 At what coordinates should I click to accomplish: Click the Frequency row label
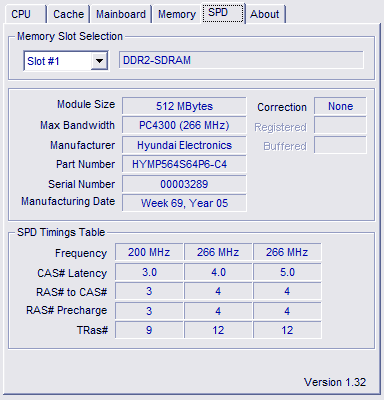click(x=81, y=253)
